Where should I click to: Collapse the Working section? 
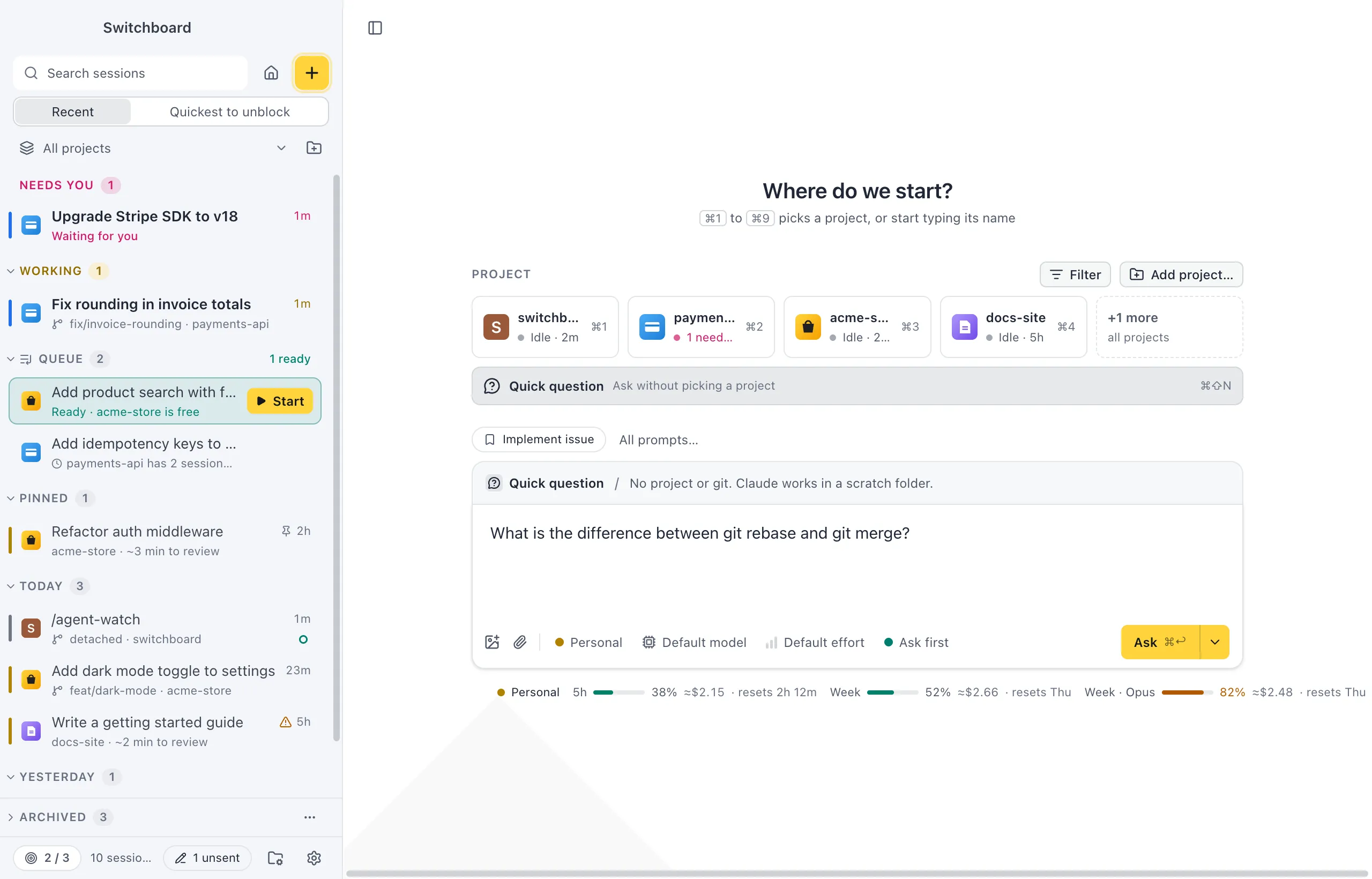11,271
